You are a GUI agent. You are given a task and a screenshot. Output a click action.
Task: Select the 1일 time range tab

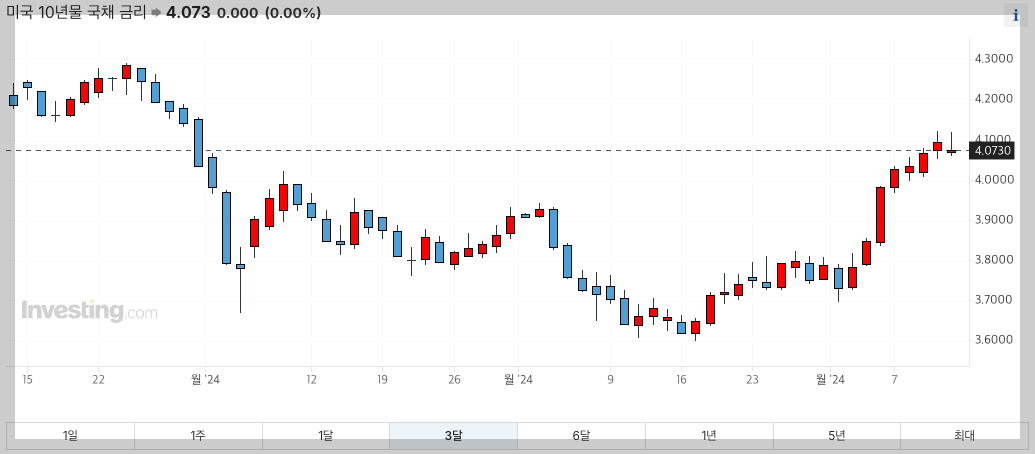click(71, 436)
